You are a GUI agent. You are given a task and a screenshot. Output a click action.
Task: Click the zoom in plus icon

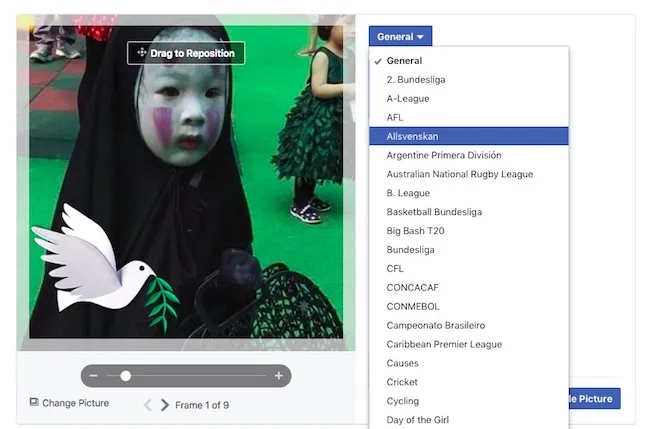[x=278, y=376]
